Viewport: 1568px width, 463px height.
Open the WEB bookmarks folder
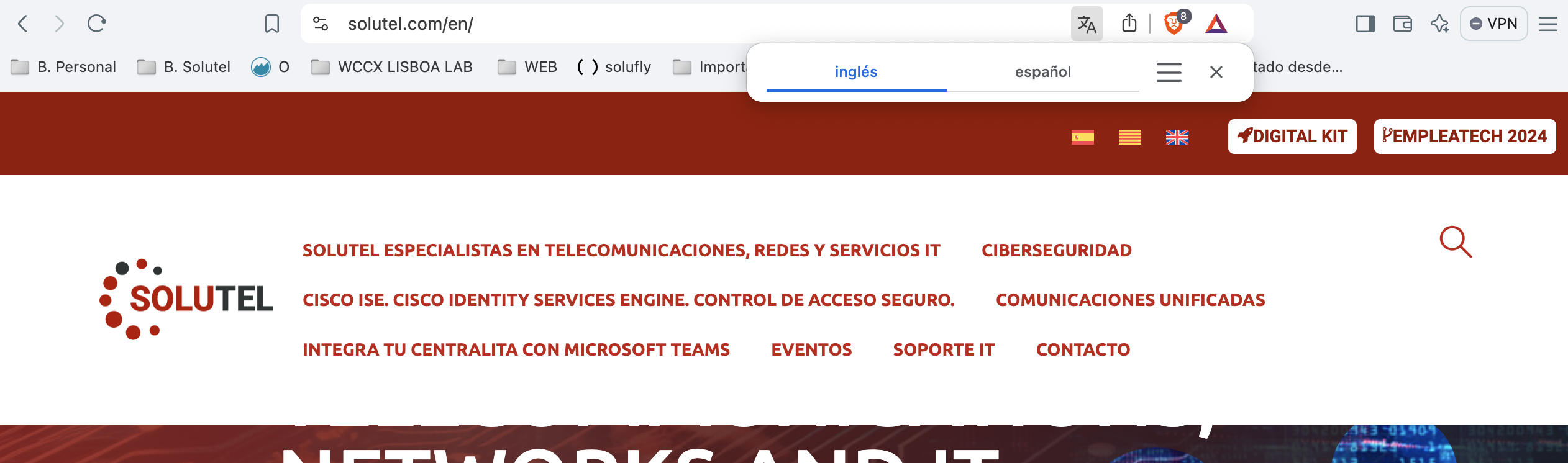coord(527,67)
